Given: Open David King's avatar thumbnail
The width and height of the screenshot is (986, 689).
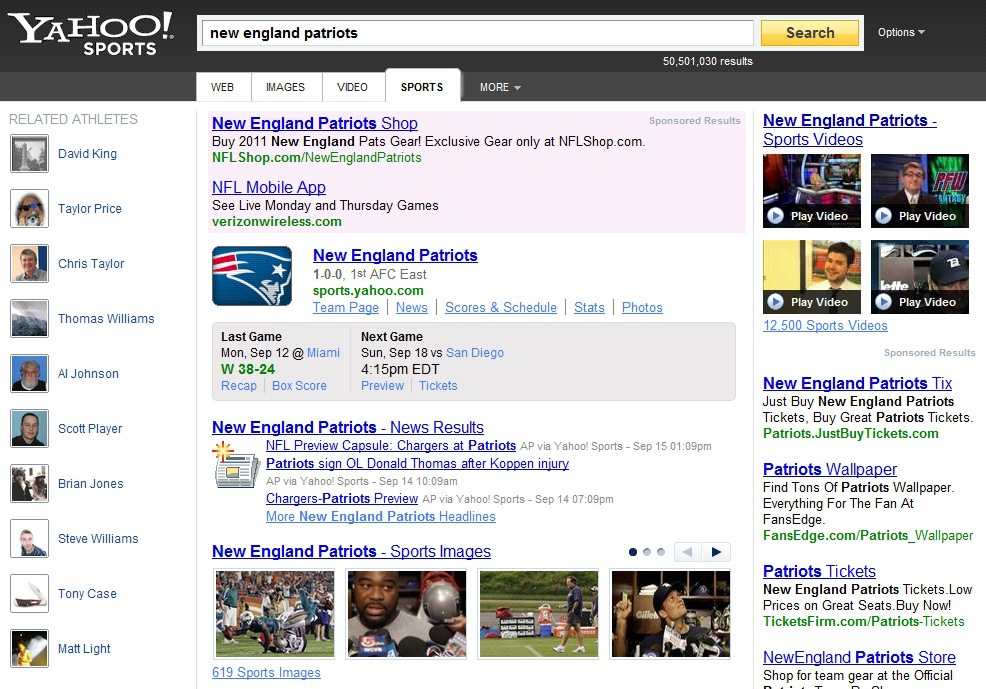Looking at the screenshot, I should click(30, 153).
